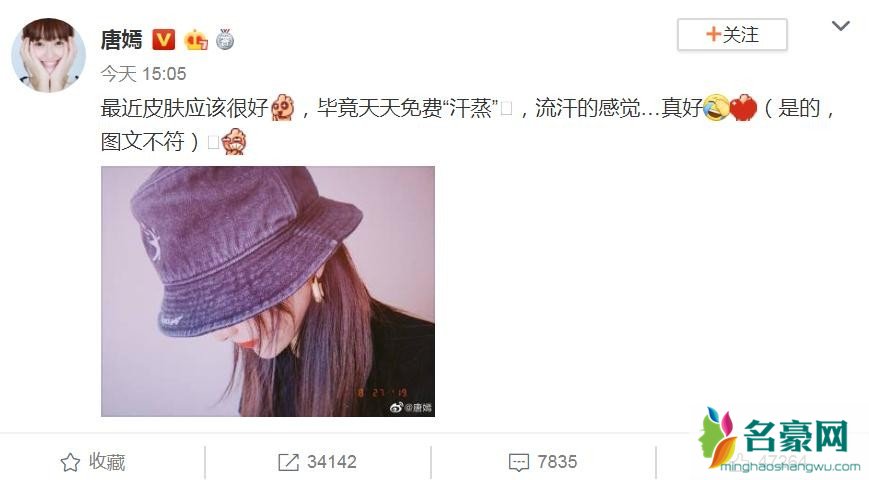The height and width of the screenshot is (480, 869).
Task: Open 唐嫣's profile avatar
Action: click(48, 54)
